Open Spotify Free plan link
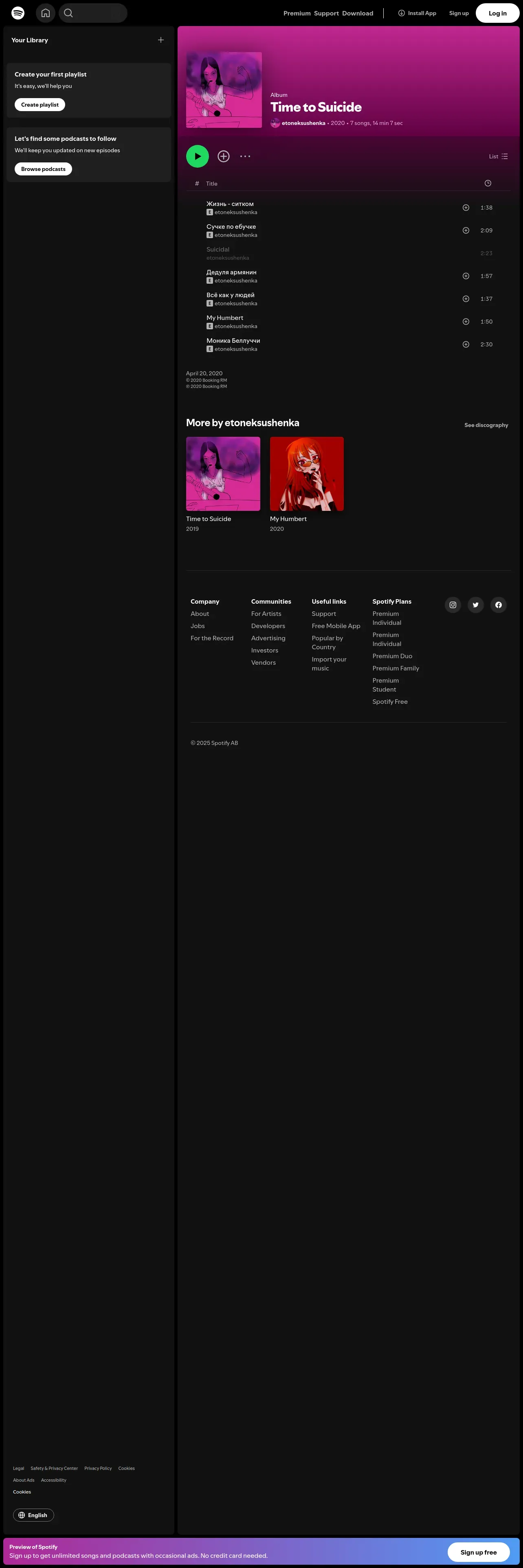 pyautogui.click(x=390, y=702)
